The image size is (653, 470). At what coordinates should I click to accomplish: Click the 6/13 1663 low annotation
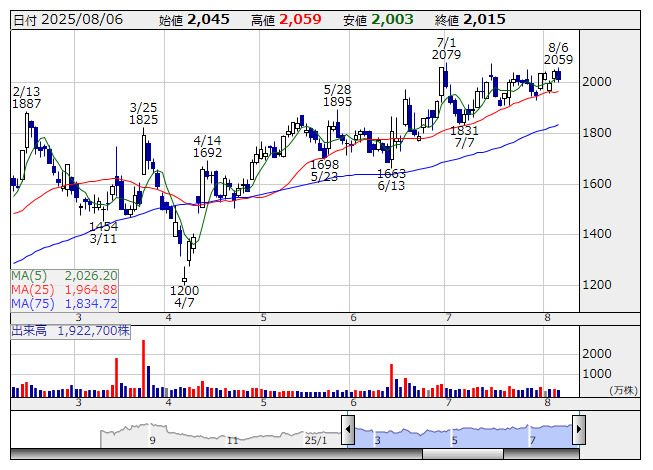[391, 179]
